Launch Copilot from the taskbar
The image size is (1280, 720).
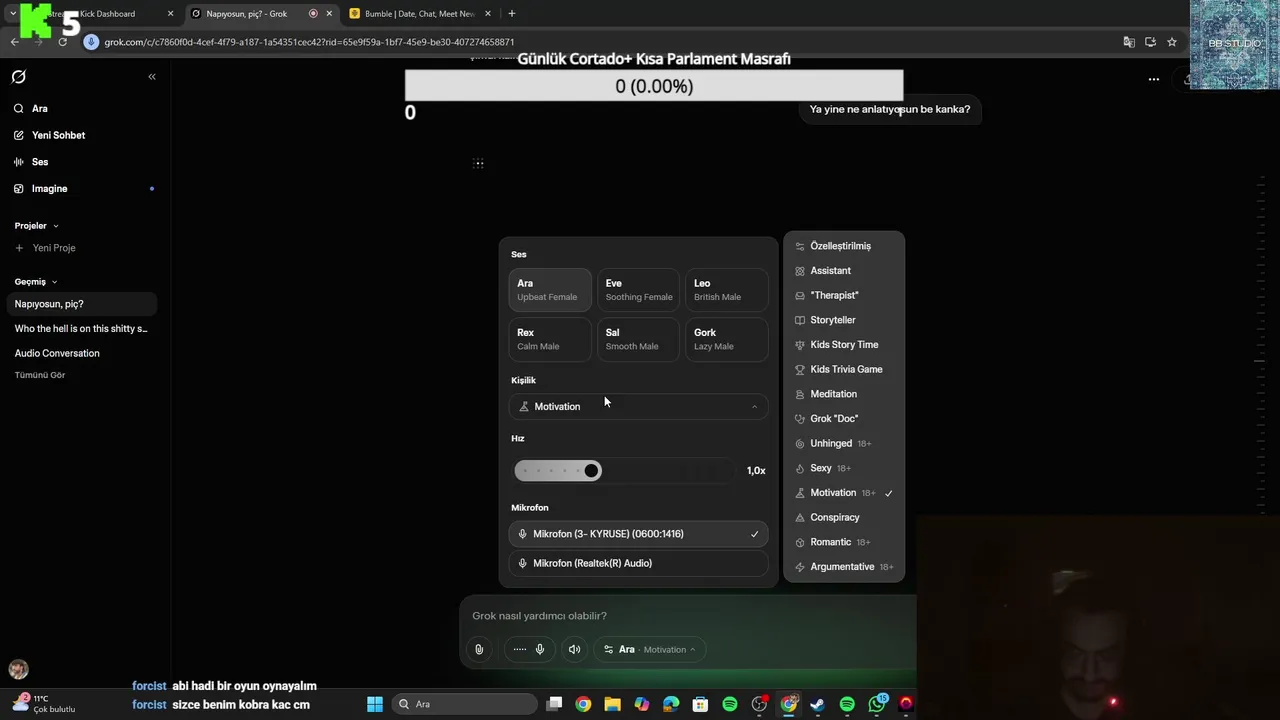[x=642, y=704]
